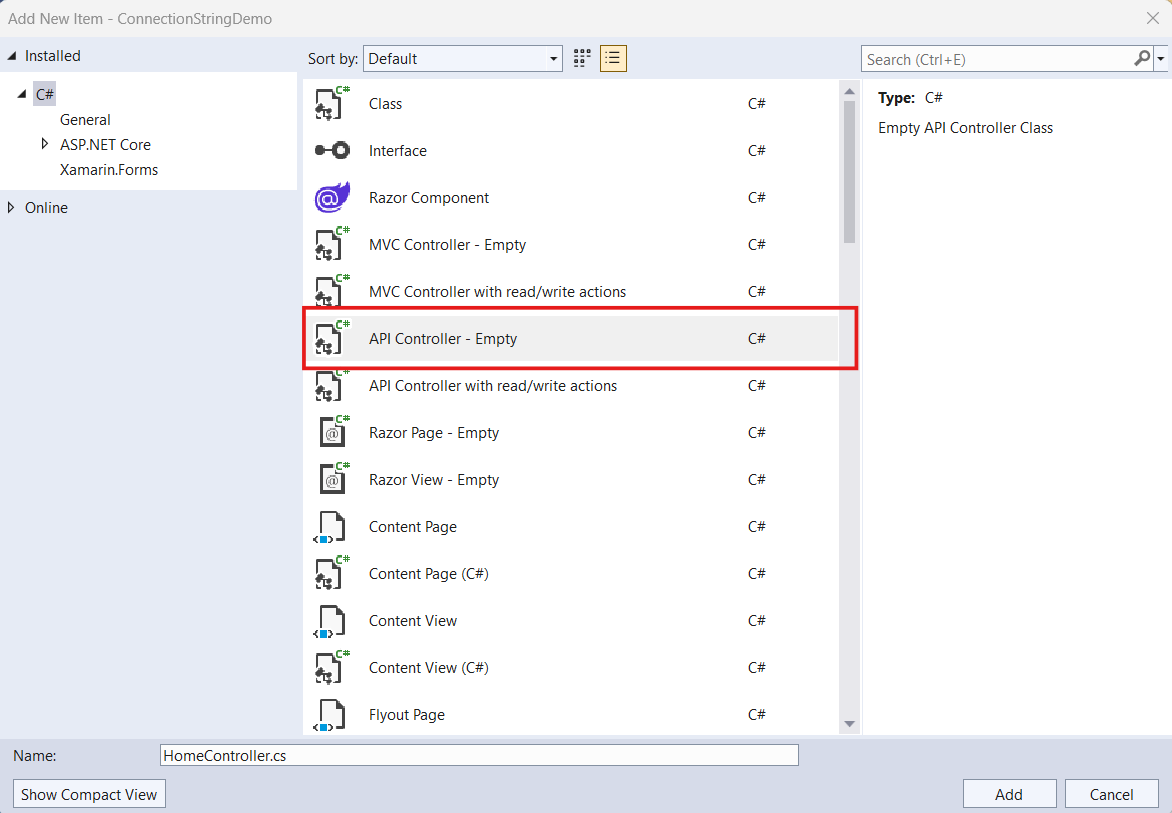The image size is (1172, 813).
Task: Click the C# language cell in Flyout Page row
Action: coord(756,715)
